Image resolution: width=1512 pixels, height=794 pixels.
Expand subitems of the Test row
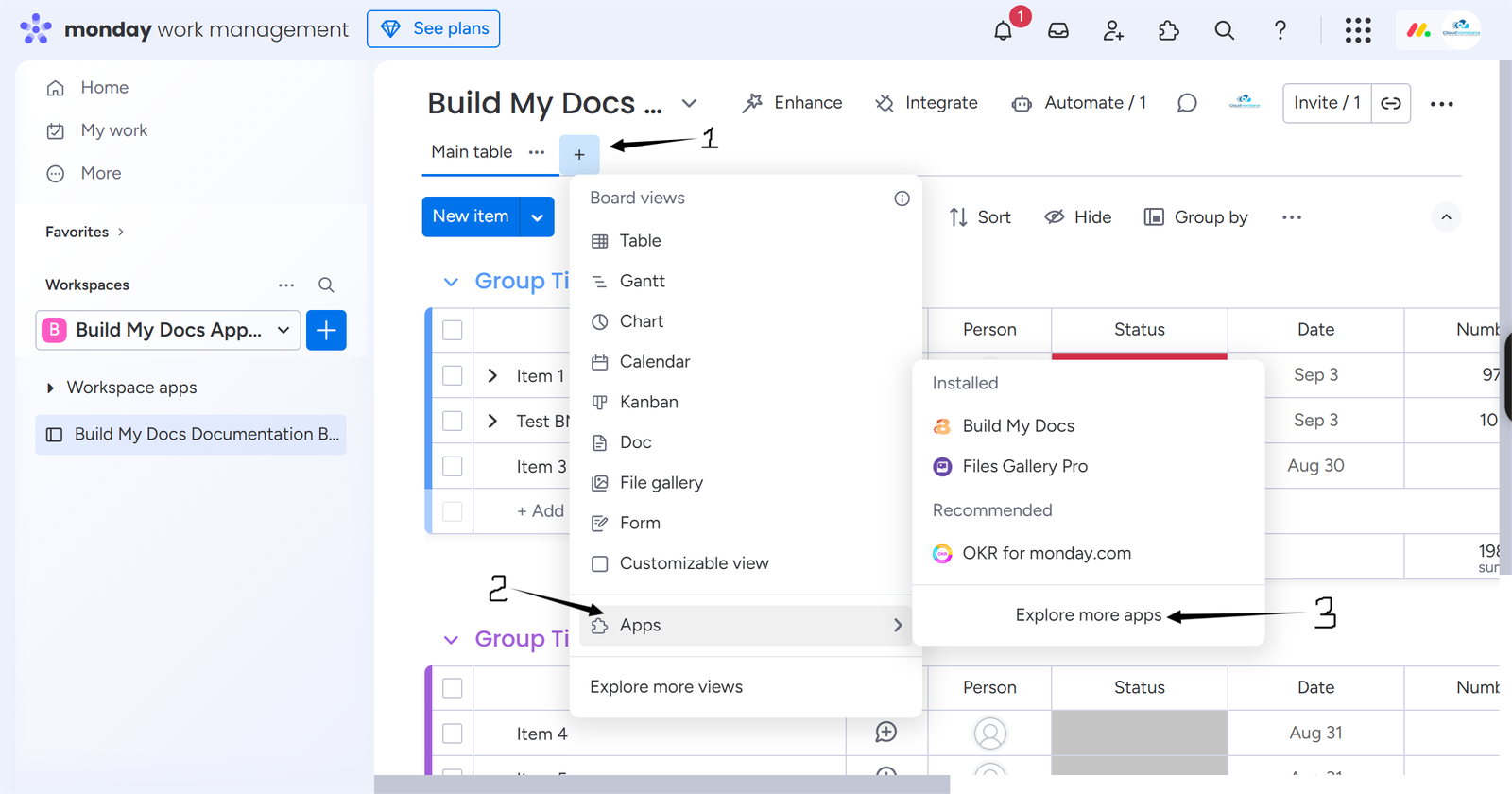pyautogui.click(x=492, y=421)
